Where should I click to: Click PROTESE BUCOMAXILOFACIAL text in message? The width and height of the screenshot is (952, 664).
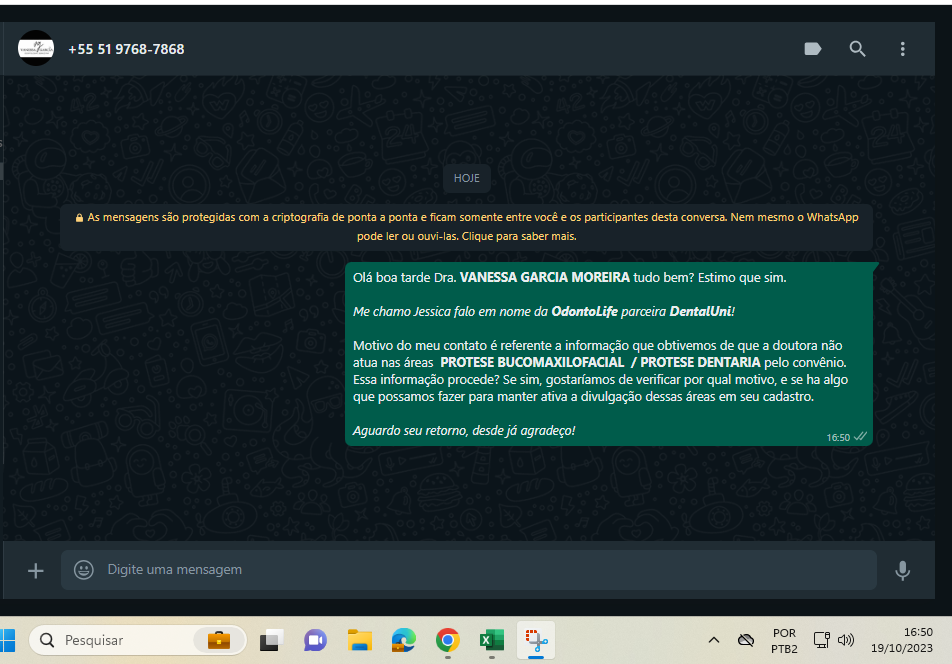(532, 362)
